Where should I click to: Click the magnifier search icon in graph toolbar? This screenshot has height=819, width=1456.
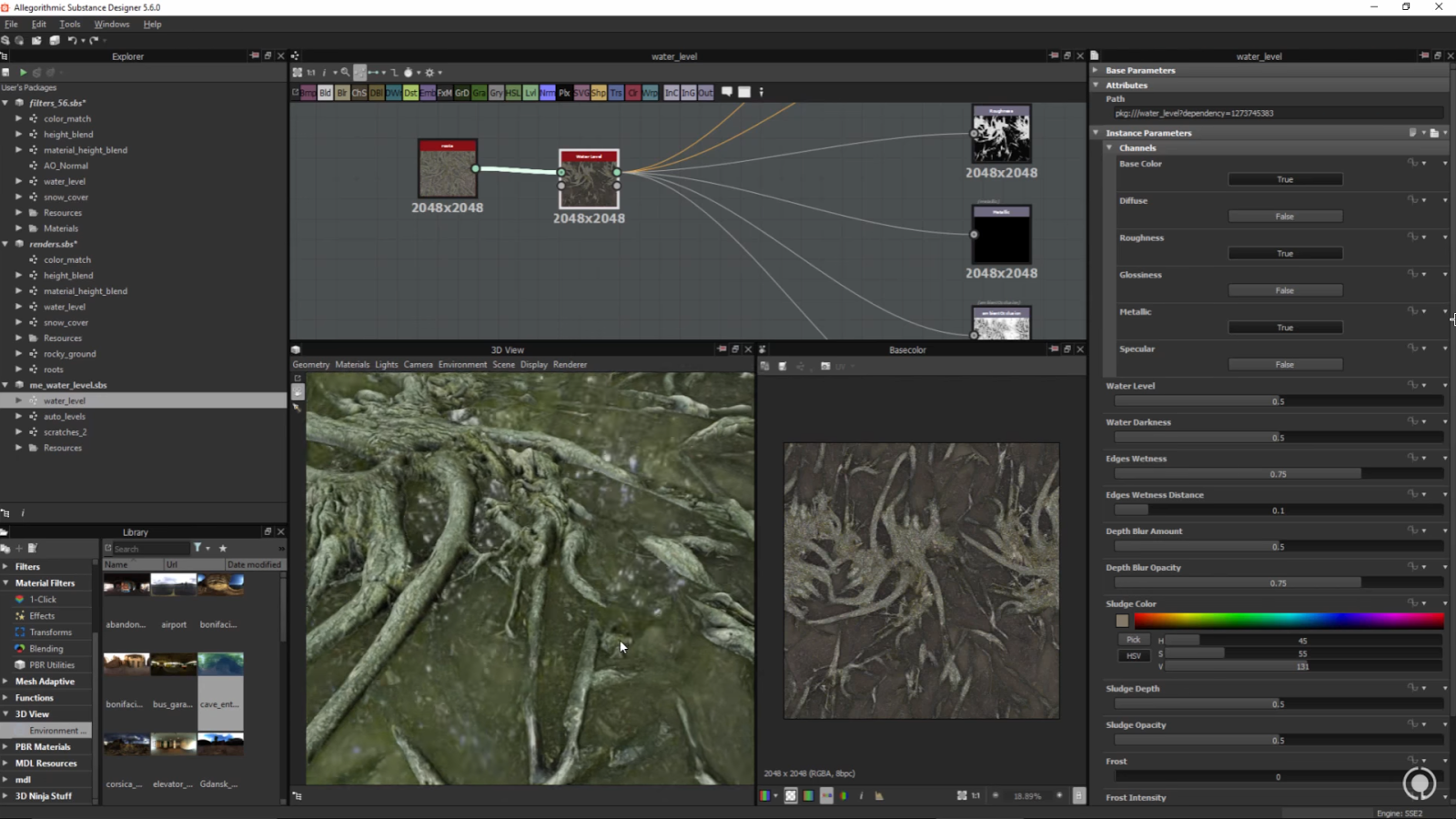345,72
